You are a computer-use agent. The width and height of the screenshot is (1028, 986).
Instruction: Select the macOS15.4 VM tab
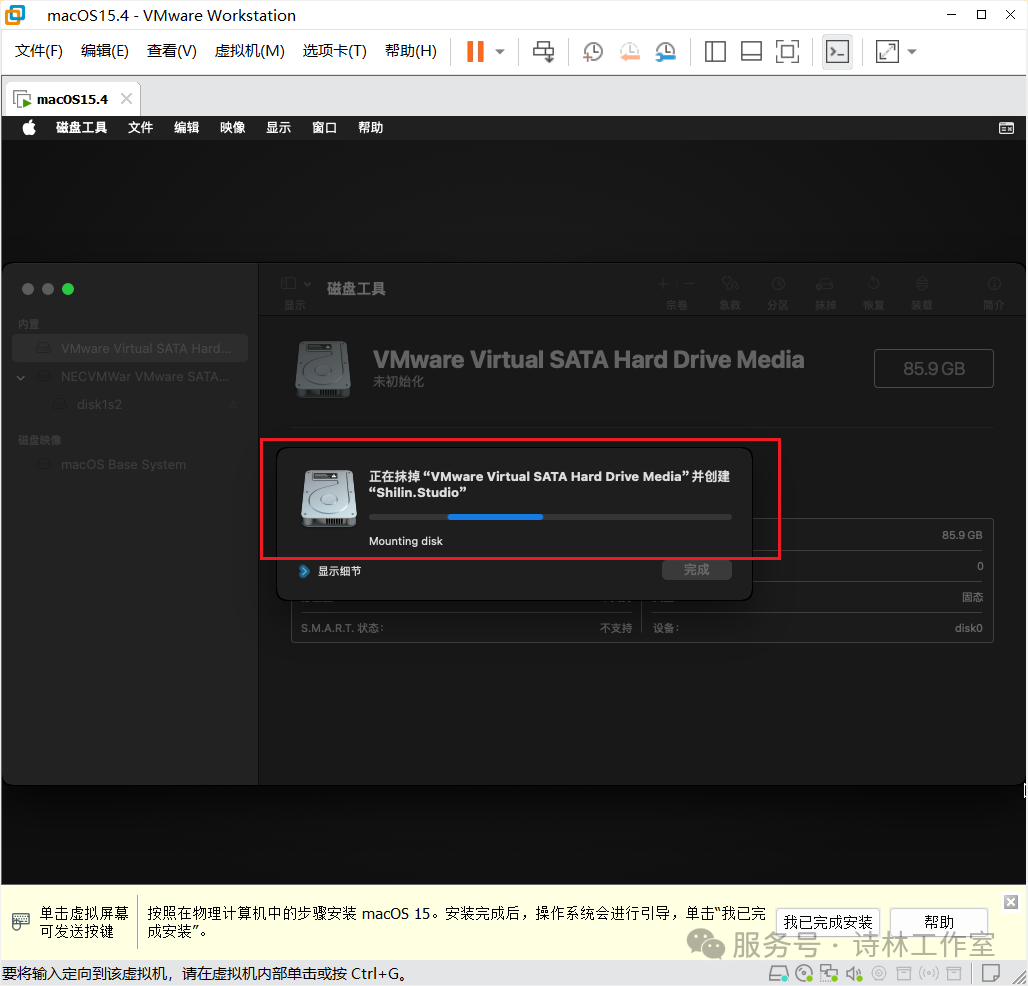72,100
